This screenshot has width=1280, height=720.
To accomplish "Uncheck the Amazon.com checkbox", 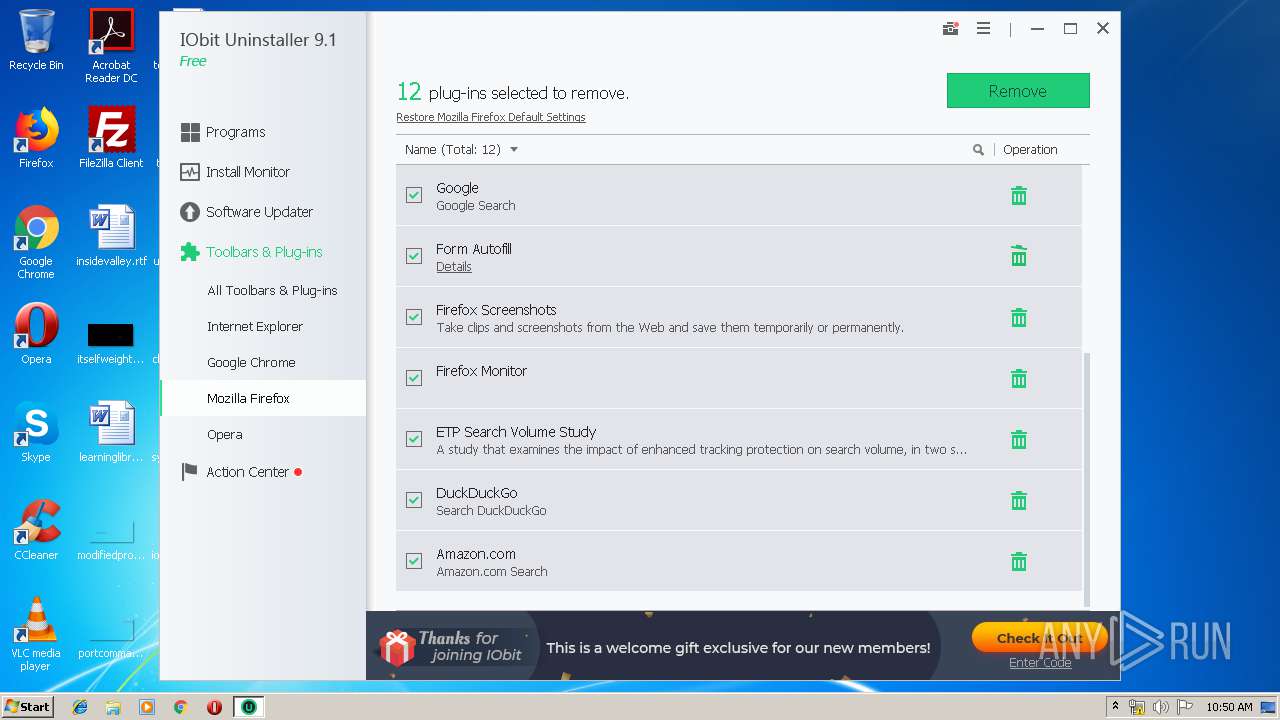I will coord(414,561).
